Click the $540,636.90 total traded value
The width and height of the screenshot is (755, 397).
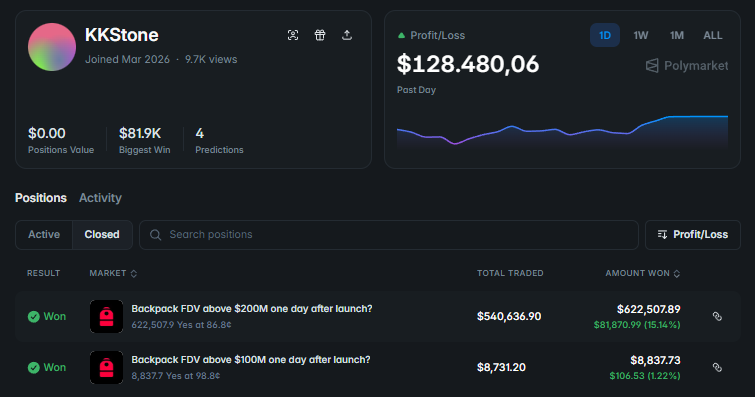[x=509, y=317]
